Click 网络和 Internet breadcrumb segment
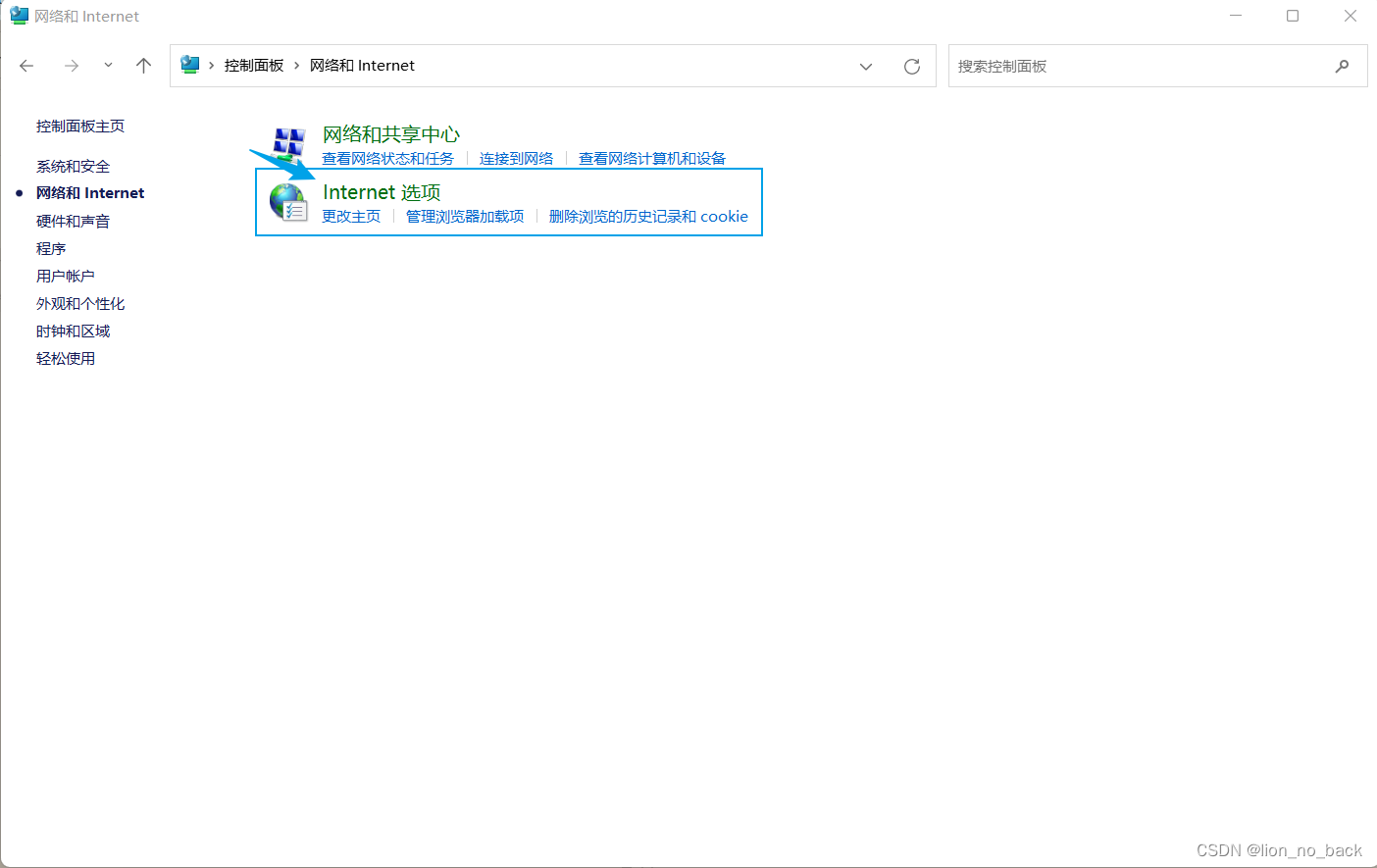The image size is (1377, 868). (362, 66)
